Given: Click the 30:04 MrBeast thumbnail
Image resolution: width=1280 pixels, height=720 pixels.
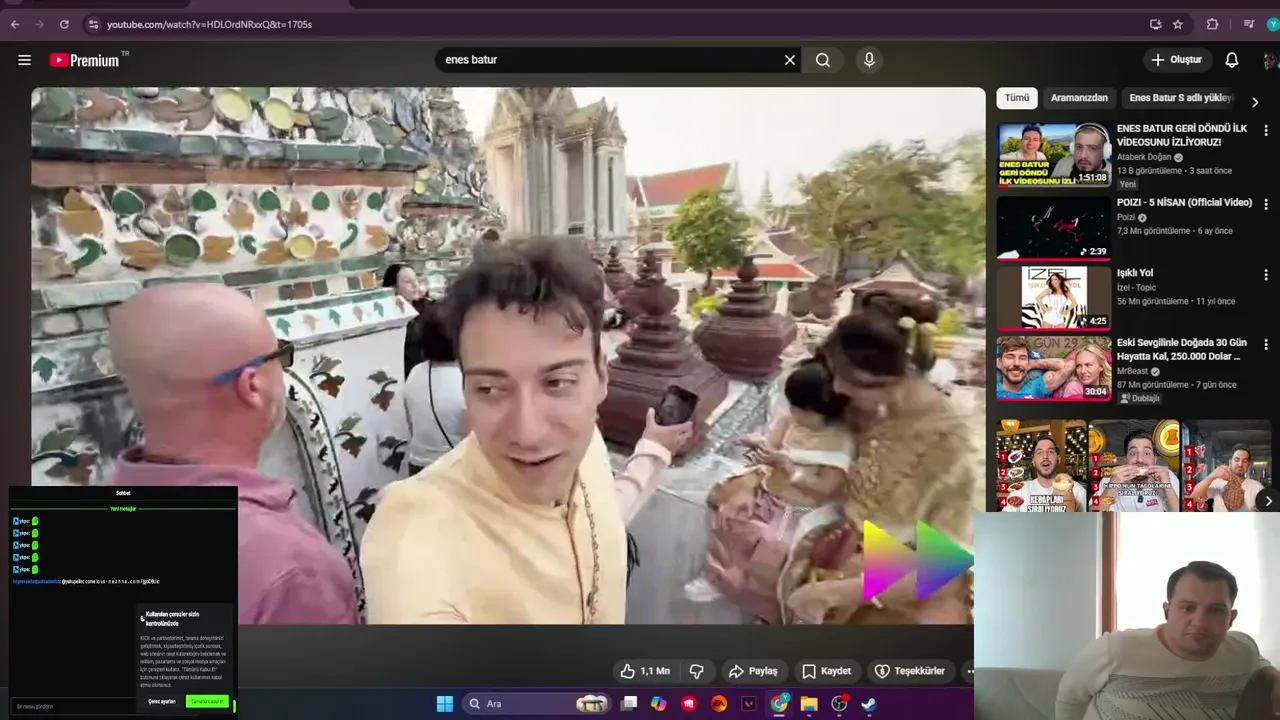Looking at the screenshot, I should click(1053, 367).
